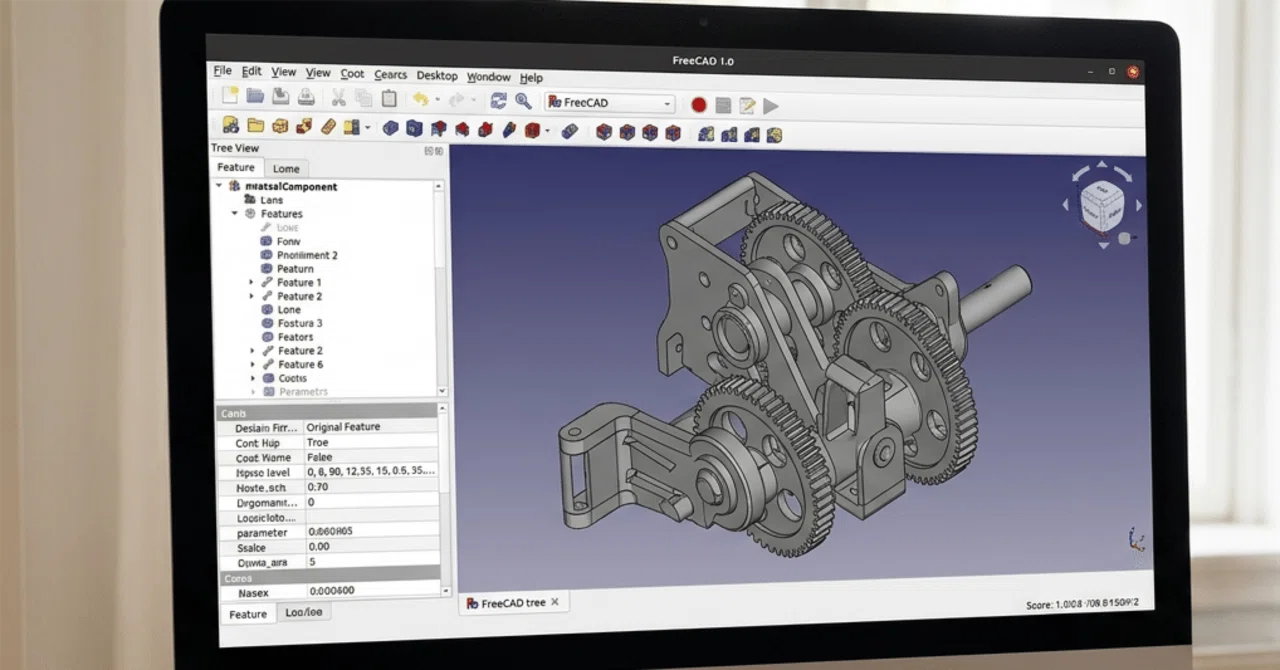Run the macro with the play triangle
The image size is (1280, 670).
point(771,106)
